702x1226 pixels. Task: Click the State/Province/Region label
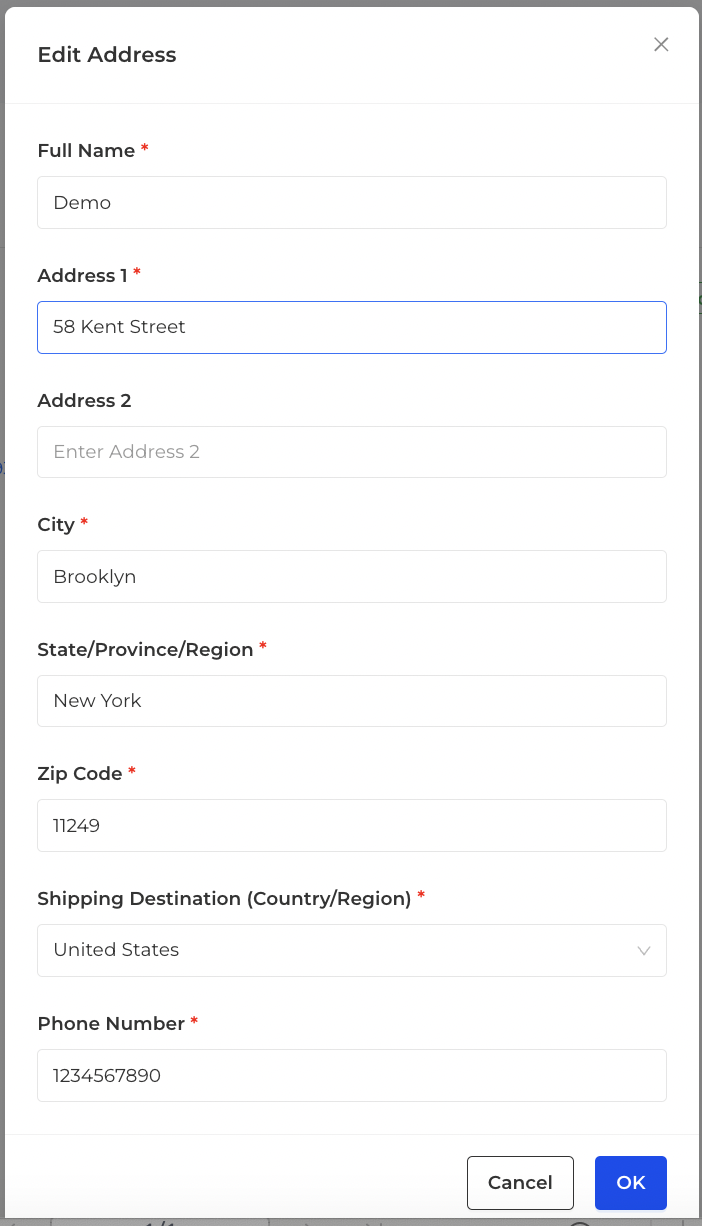tap(145, 649)
